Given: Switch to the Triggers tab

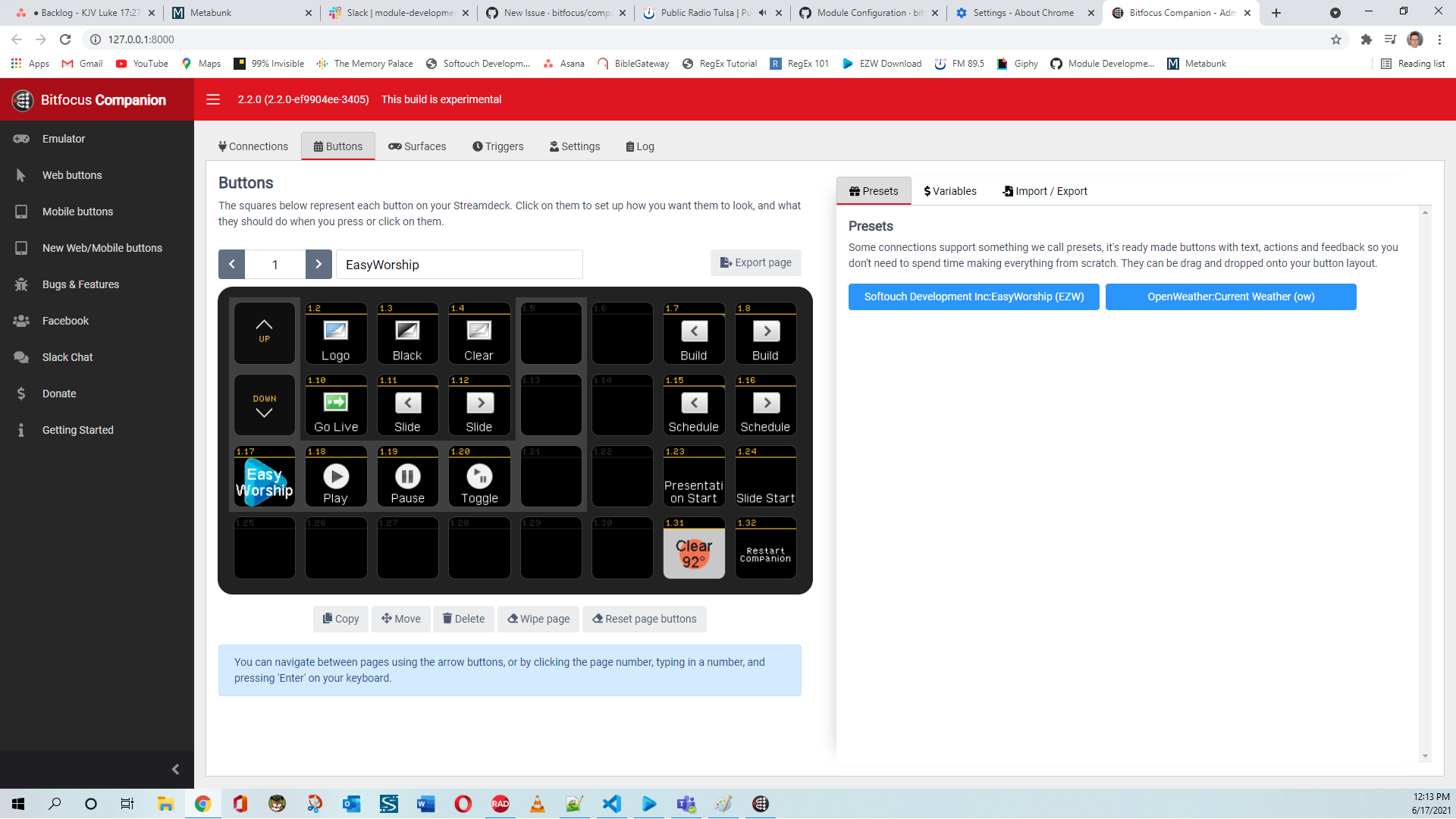Looking at the screenshot, I should click(x=498, y=146).
